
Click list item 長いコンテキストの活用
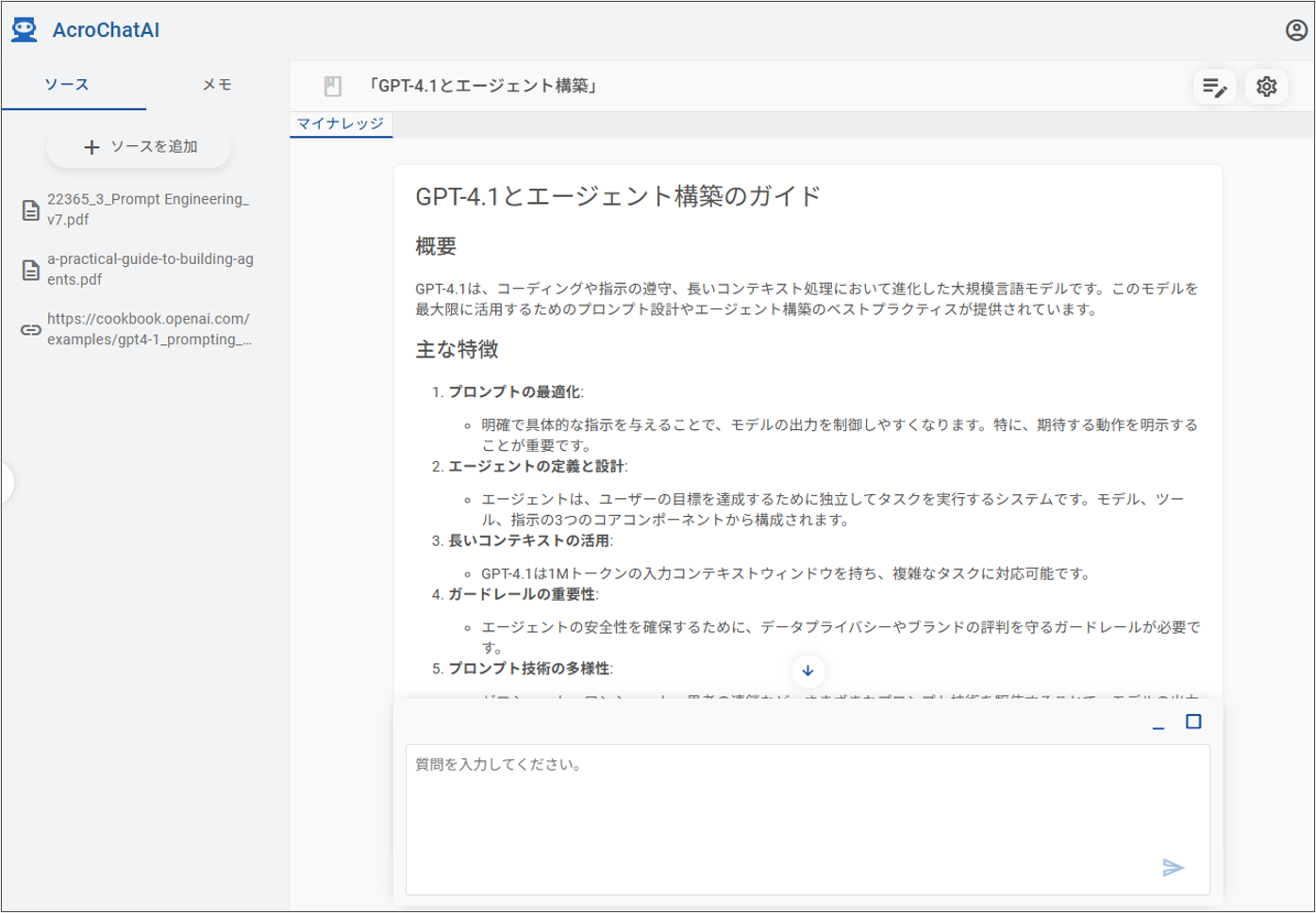529,541
